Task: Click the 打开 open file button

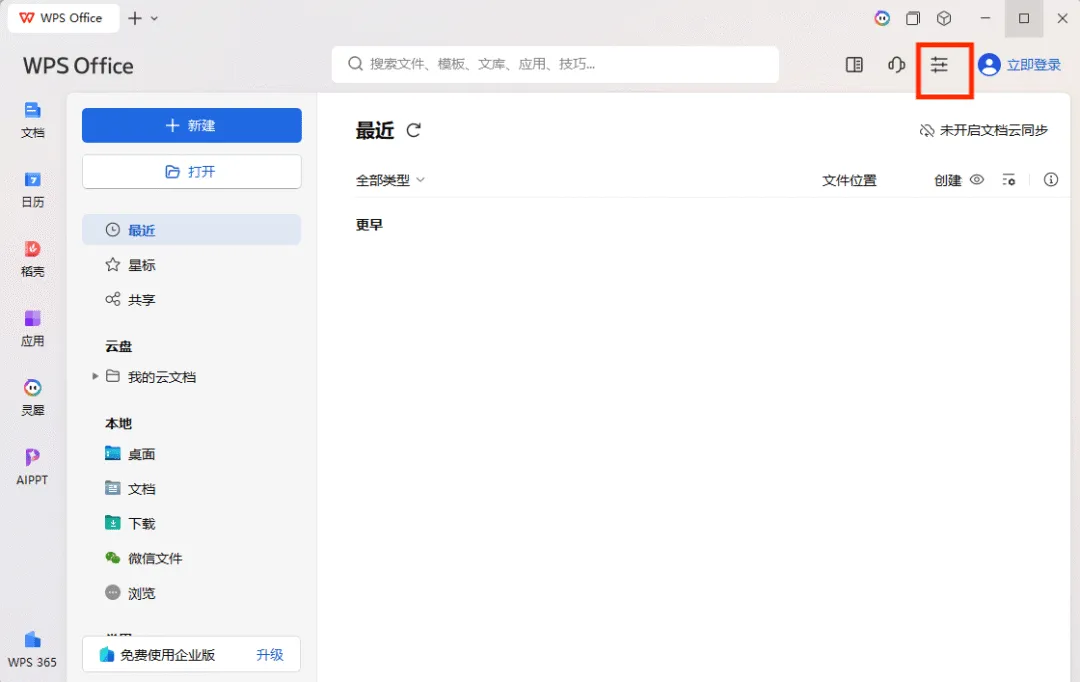Action: (x=191, y=172)
